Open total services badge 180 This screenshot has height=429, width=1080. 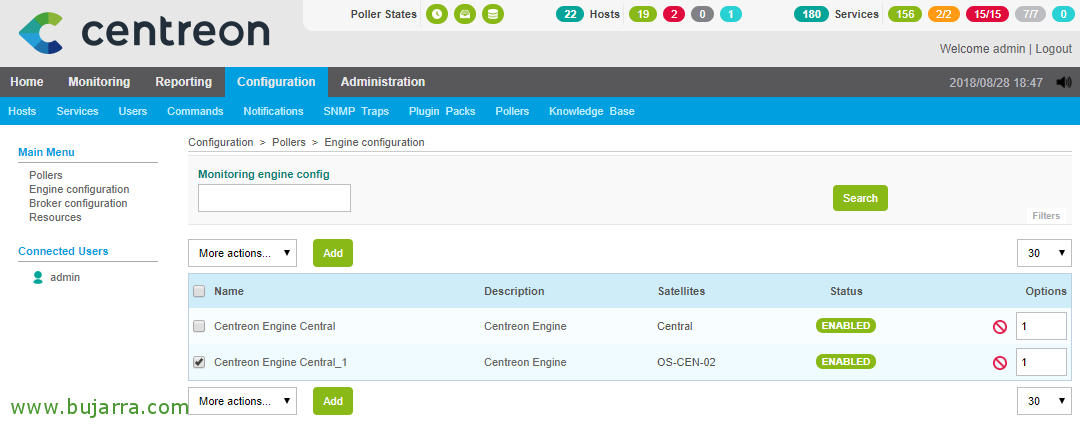(x=811, y=14)
